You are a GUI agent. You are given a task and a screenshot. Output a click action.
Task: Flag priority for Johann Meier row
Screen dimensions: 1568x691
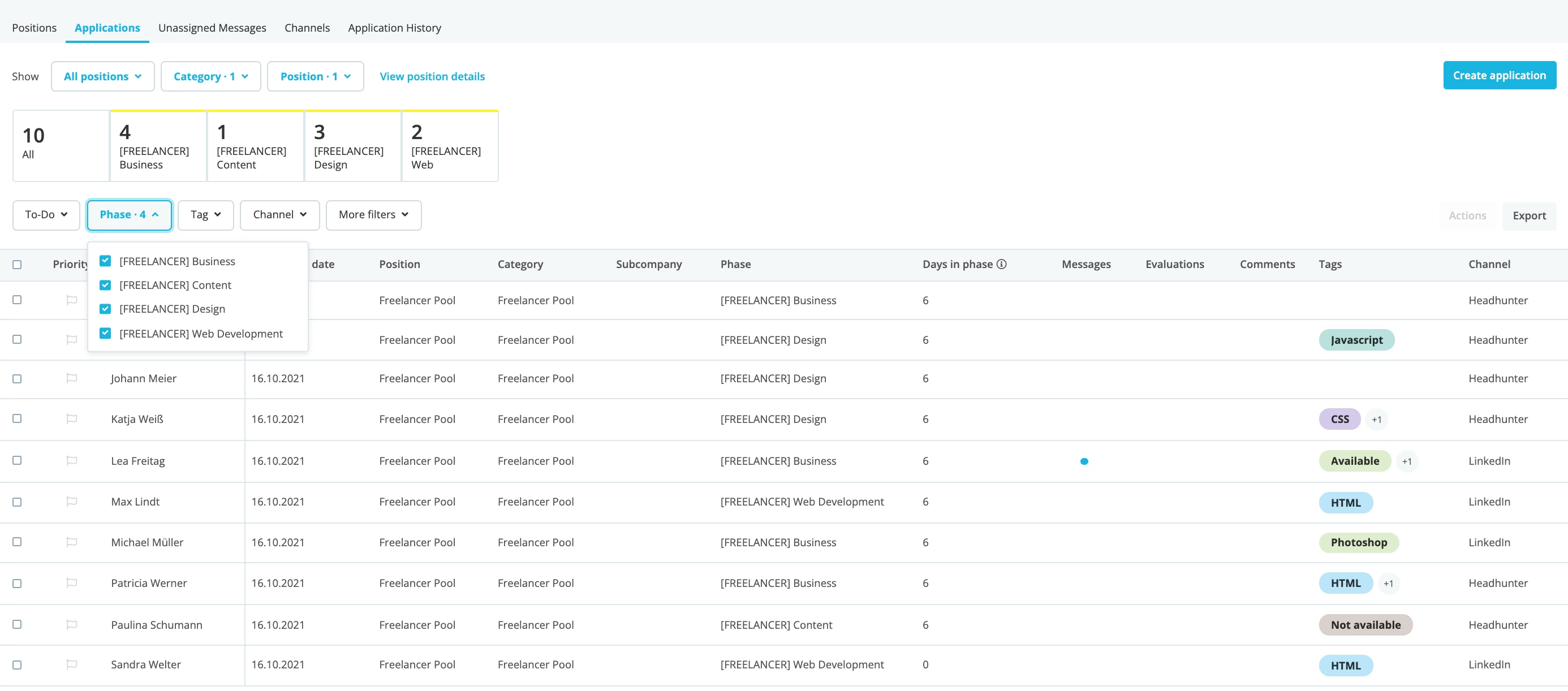[x=71, y=378]
